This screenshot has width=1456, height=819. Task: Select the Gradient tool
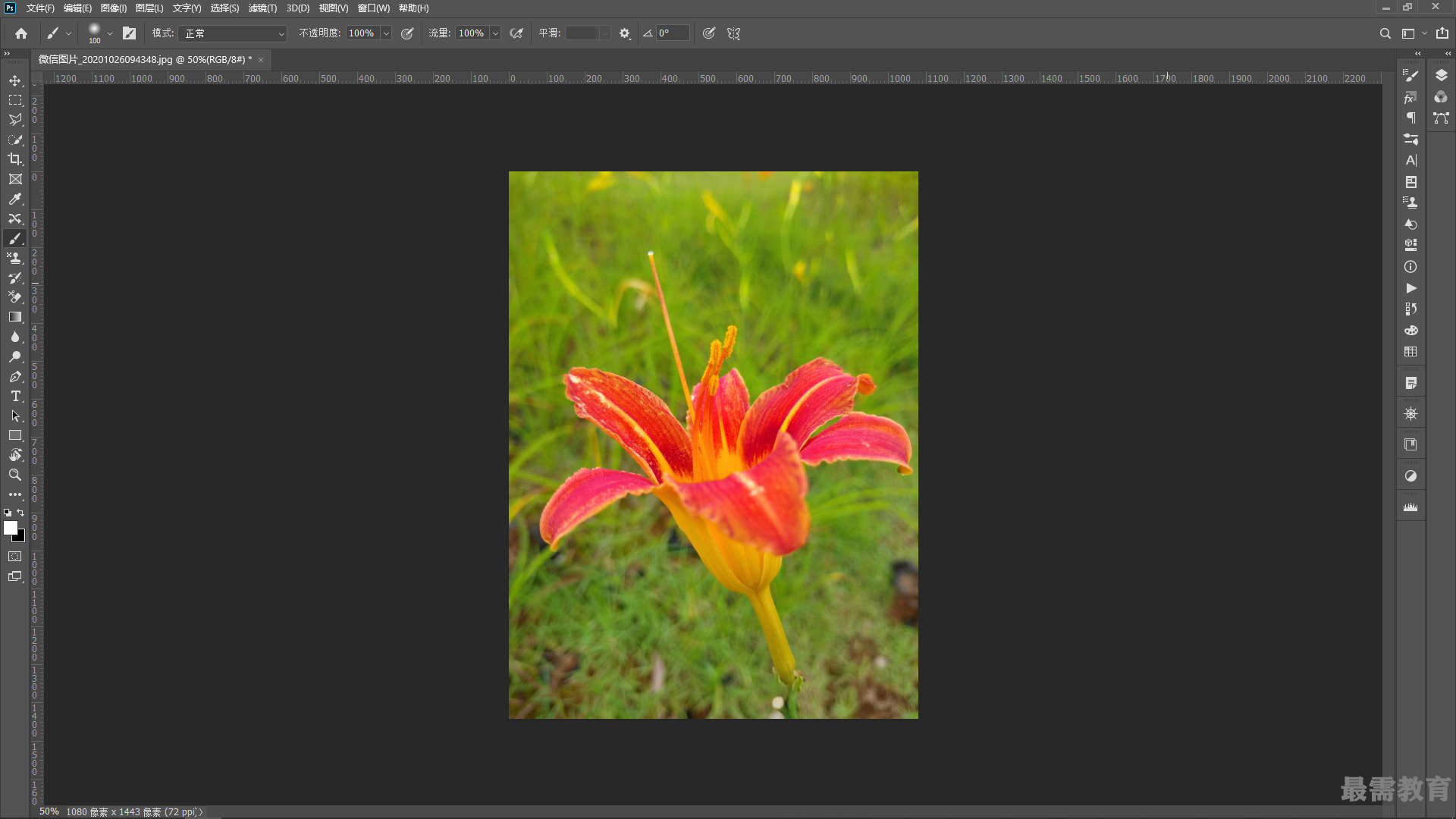click(x=15, y=317)
